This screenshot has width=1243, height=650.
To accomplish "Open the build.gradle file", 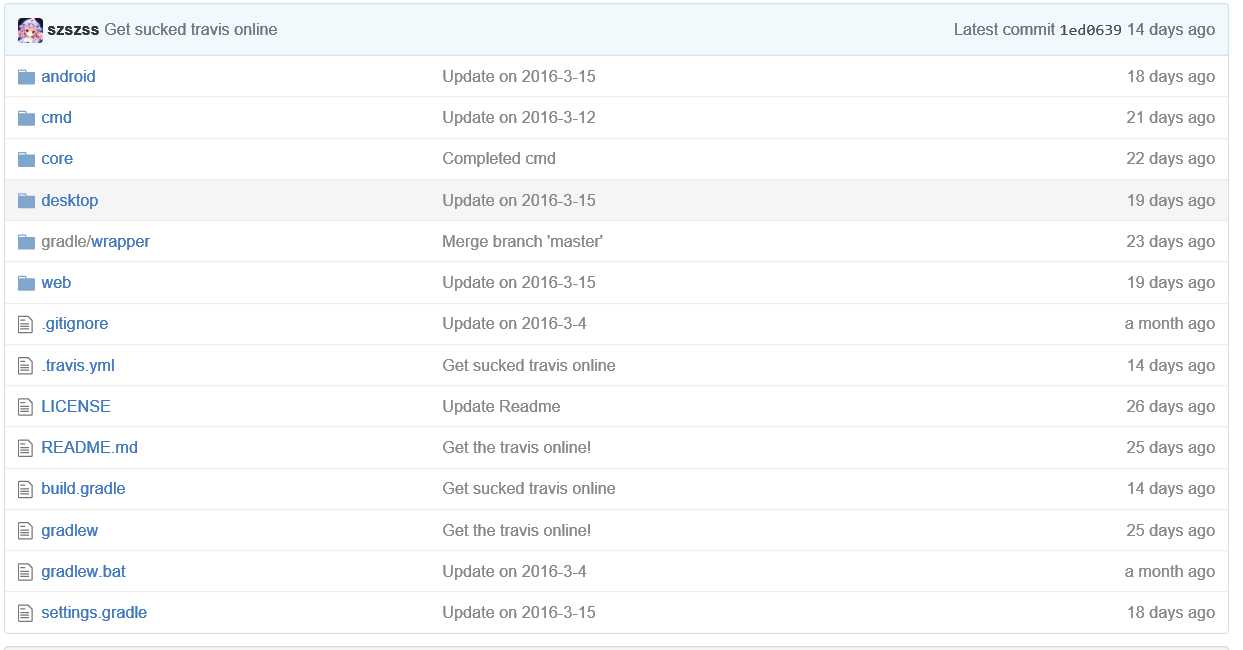I will pyautogui.click(x=83, y=489).
